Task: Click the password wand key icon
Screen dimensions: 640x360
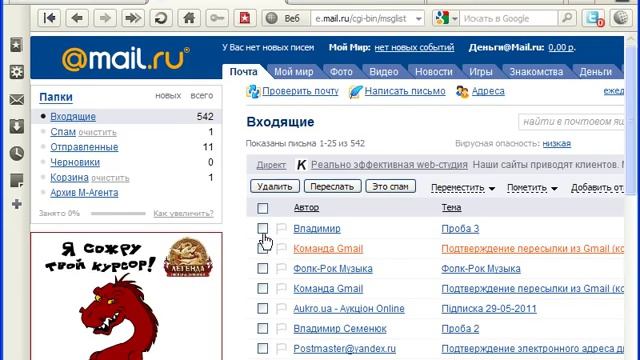Action: [217, 18]
